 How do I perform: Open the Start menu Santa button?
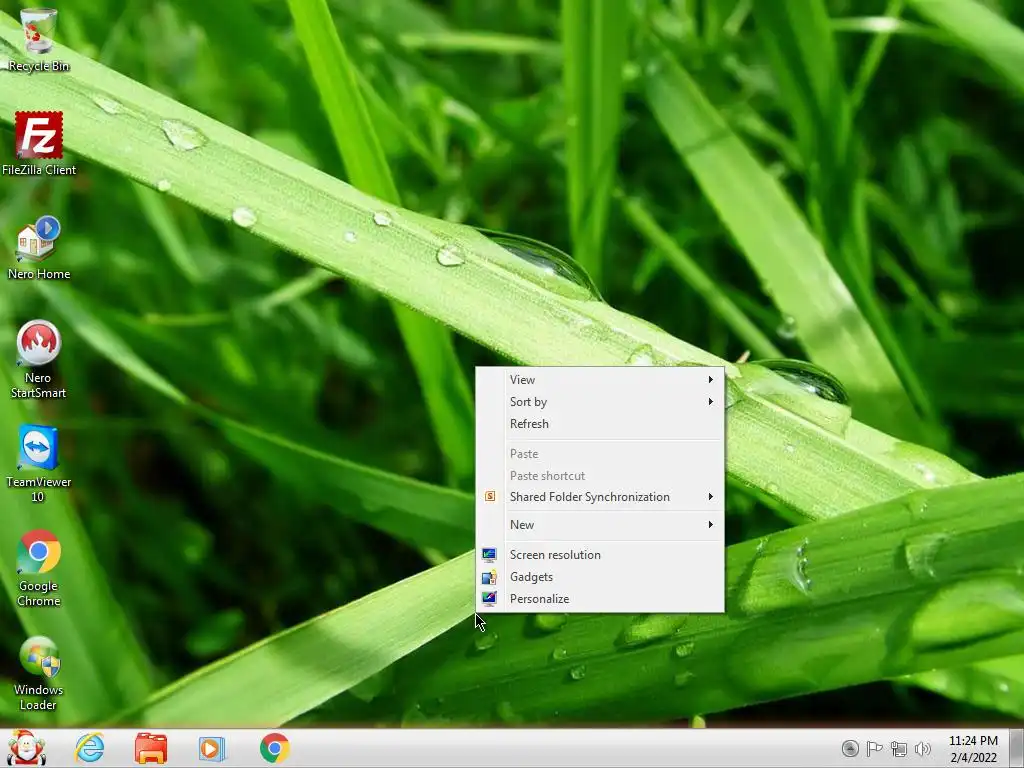coord(26,748)
